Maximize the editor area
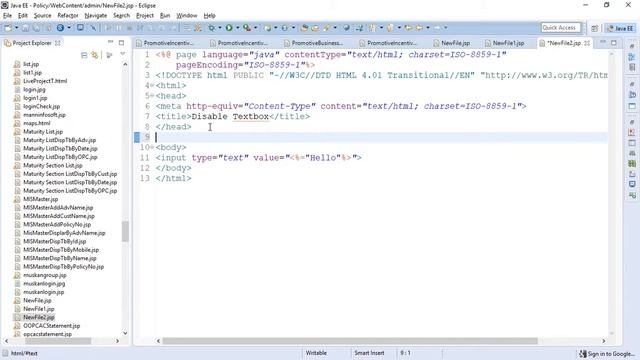 click(x=614, y=42)
